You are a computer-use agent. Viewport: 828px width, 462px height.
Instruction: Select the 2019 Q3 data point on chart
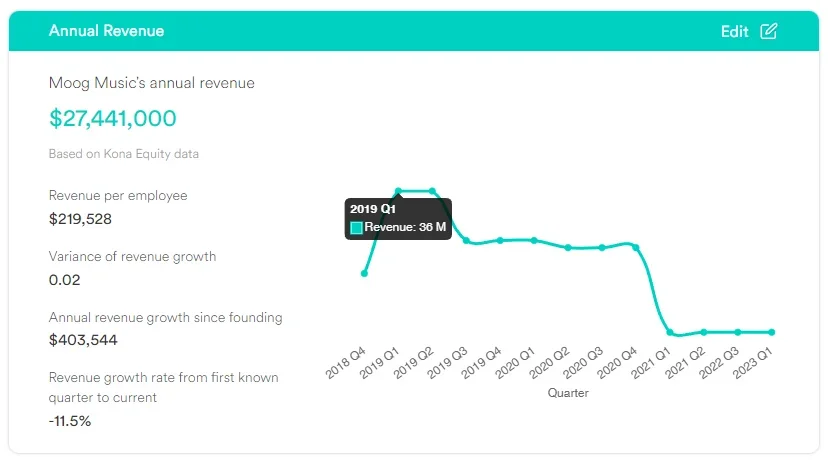(x=466, y=240)
